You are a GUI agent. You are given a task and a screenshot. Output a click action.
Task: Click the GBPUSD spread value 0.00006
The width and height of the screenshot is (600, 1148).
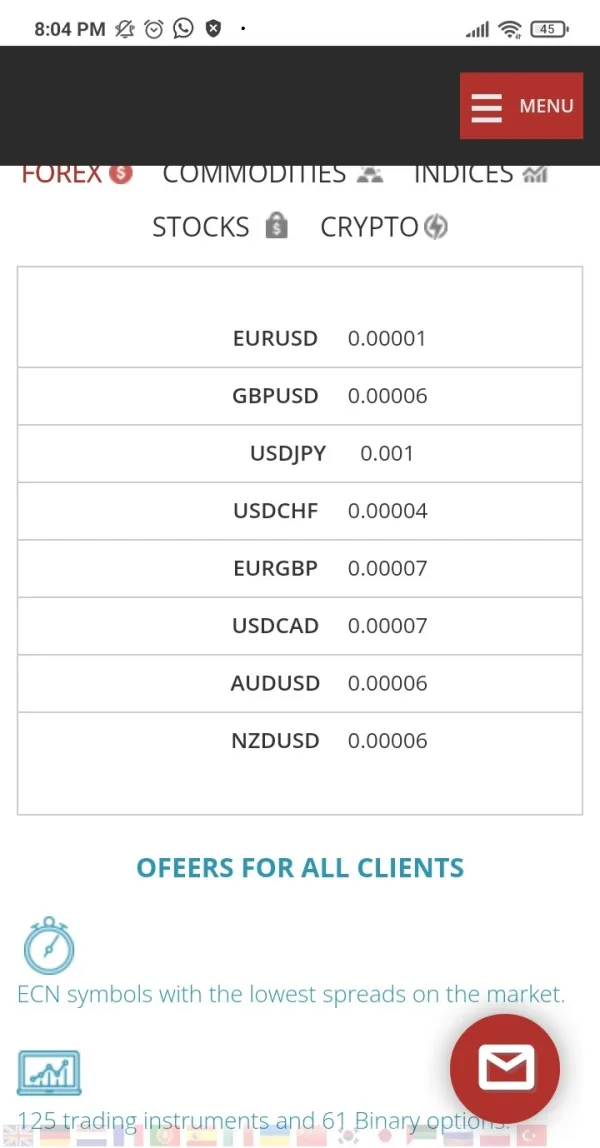387,396
